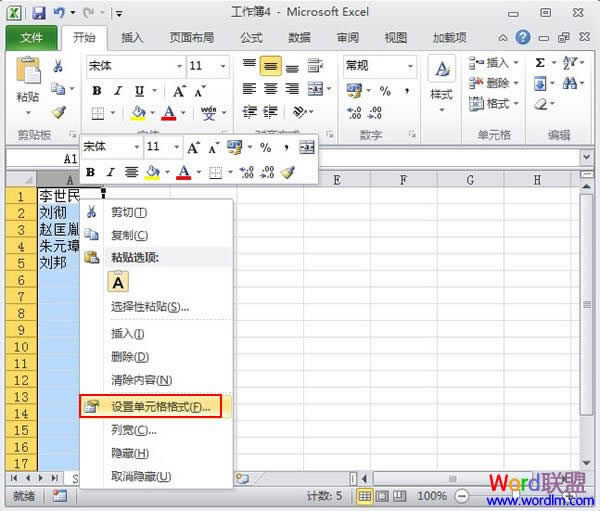600x511 pixels.
Task: Click the Fill down arrow icon in editing group
Action: 540,83
